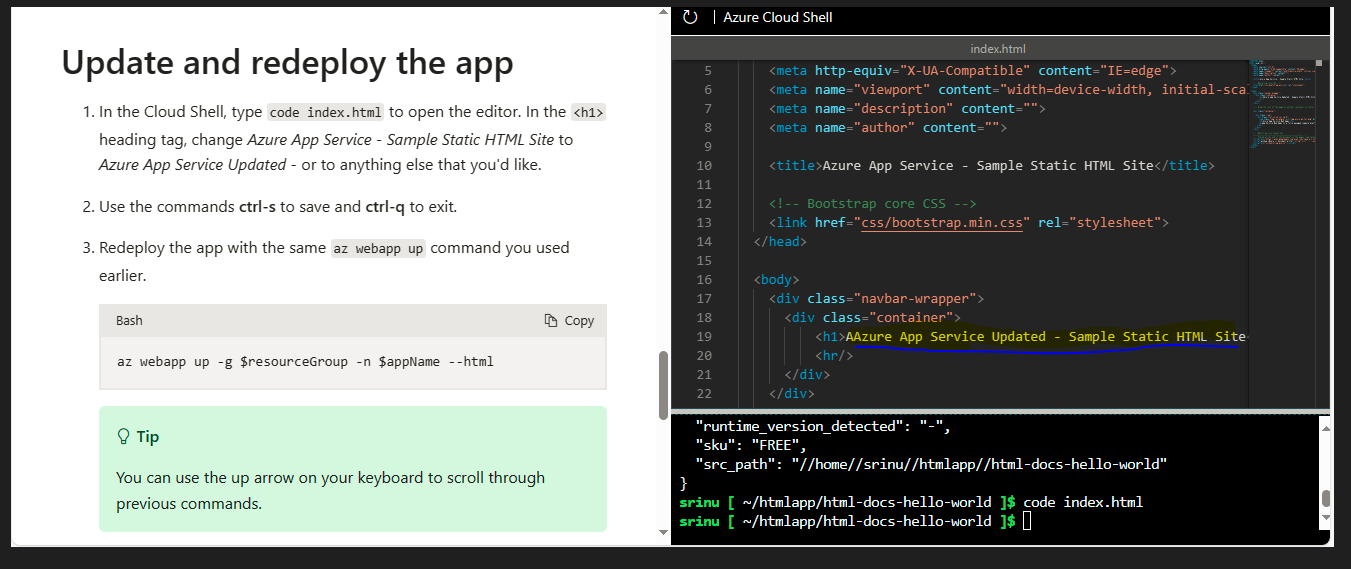Screen dimensions: 1351x569
Task: Click the 'X-UA-Compatible' meta line
Action: pos(973,70)
